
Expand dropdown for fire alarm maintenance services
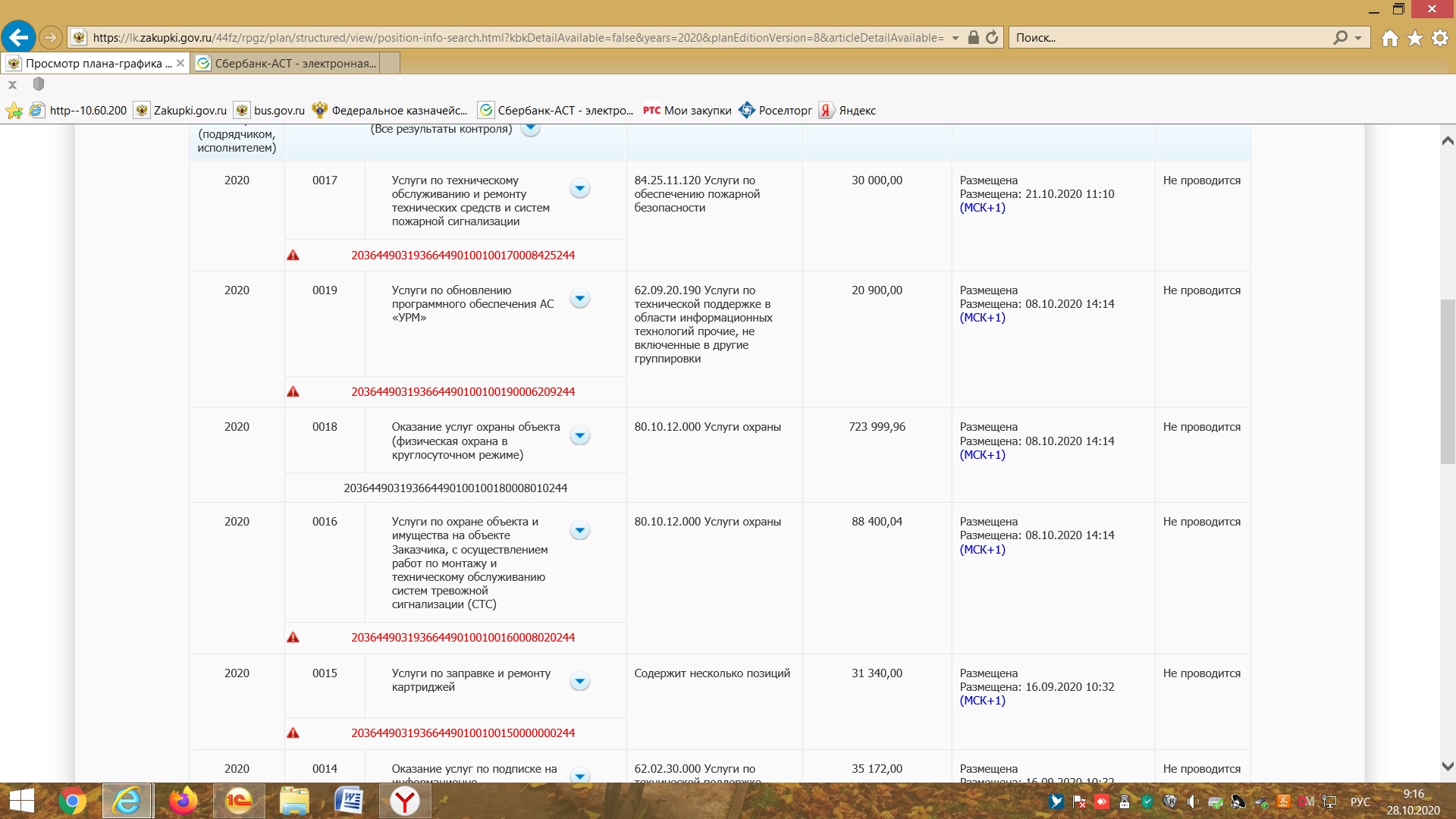point(579,189)
